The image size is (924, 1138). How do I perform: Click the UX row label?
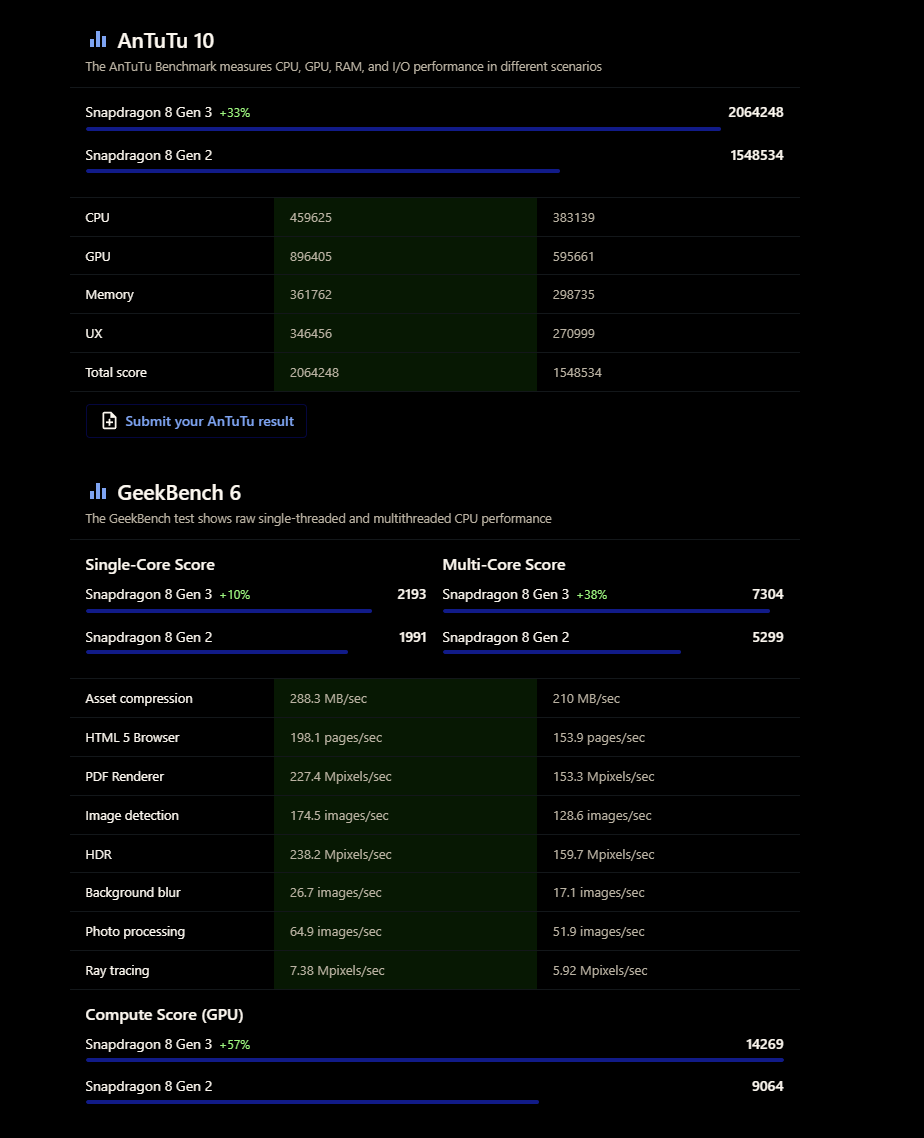[94, 333]
